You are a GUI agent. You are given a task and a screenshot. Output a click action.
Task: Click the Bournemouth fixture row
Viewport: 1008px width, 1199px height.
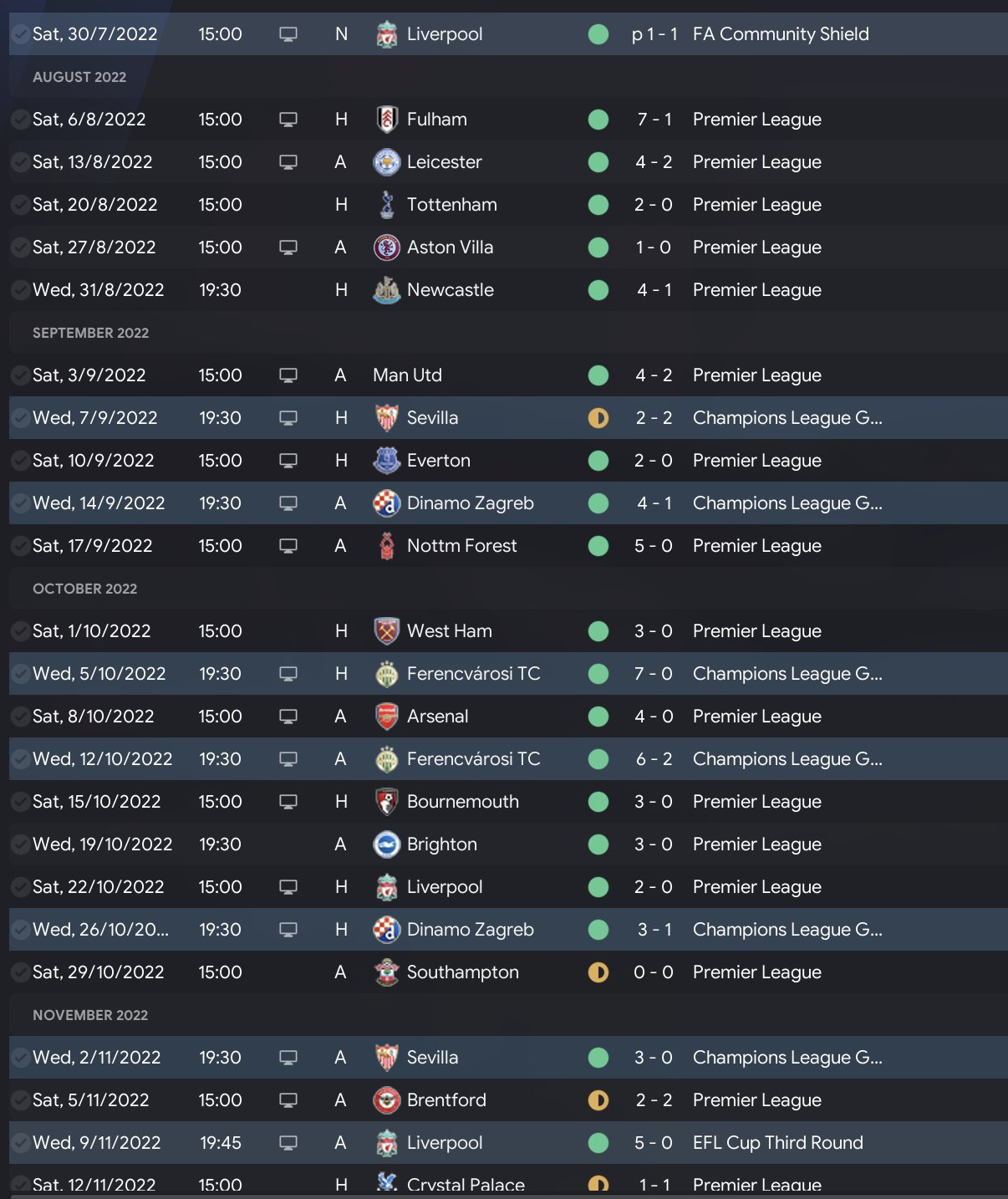point(501,802)
